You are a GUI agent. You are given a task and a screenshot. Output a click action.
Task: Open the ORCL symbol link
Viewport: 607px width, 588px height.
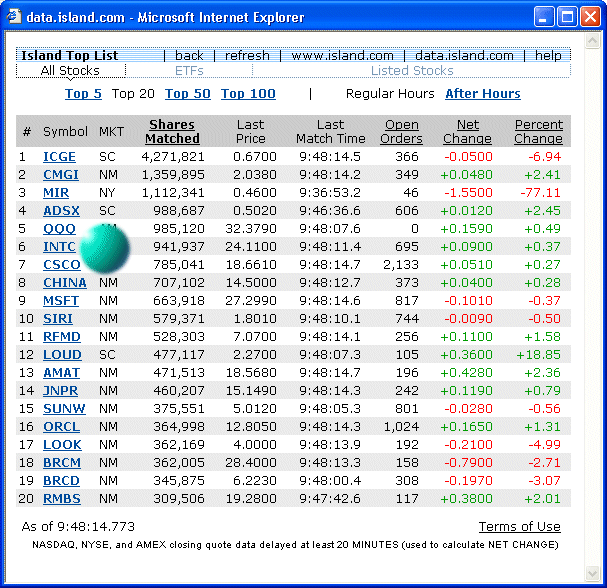[61, 427]
